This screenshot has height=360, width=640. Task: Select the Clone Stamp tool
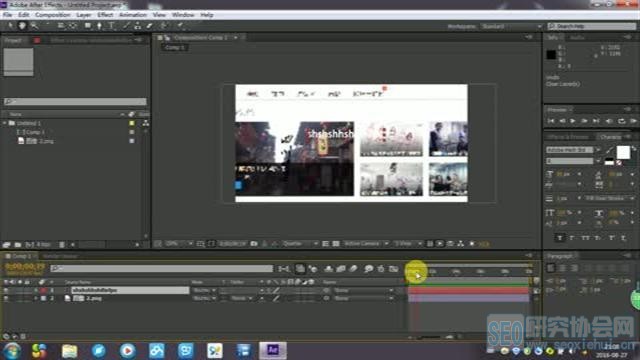[138, 26]
